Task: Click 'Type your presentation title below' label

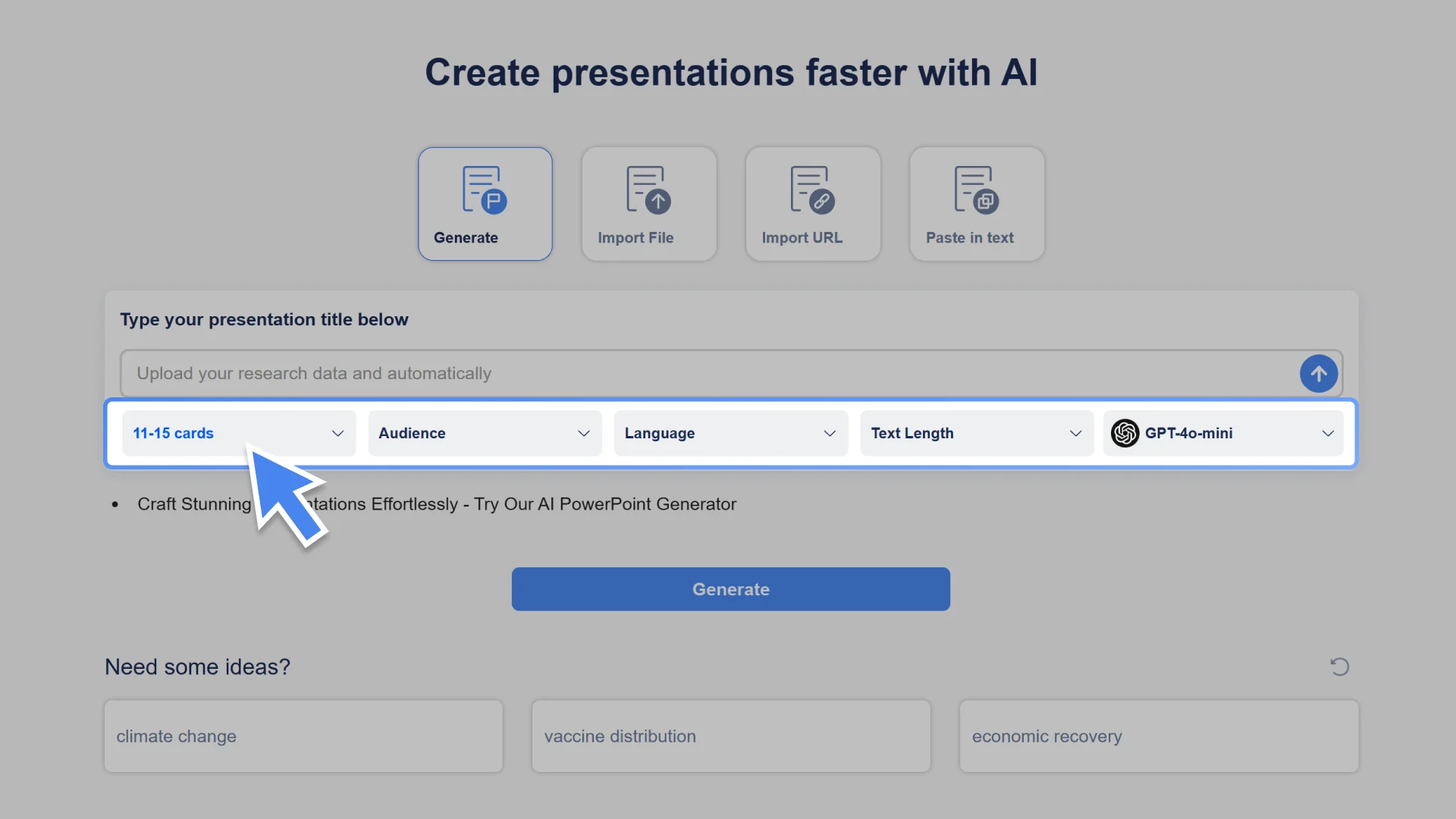Action: pos(264,319)
